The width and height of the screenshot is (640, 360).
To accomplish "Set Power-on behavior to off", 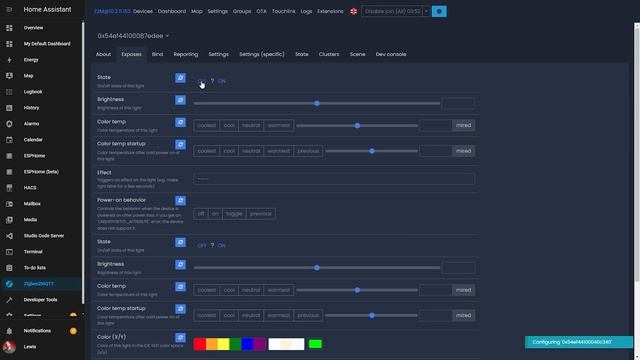I will point(201,214).
